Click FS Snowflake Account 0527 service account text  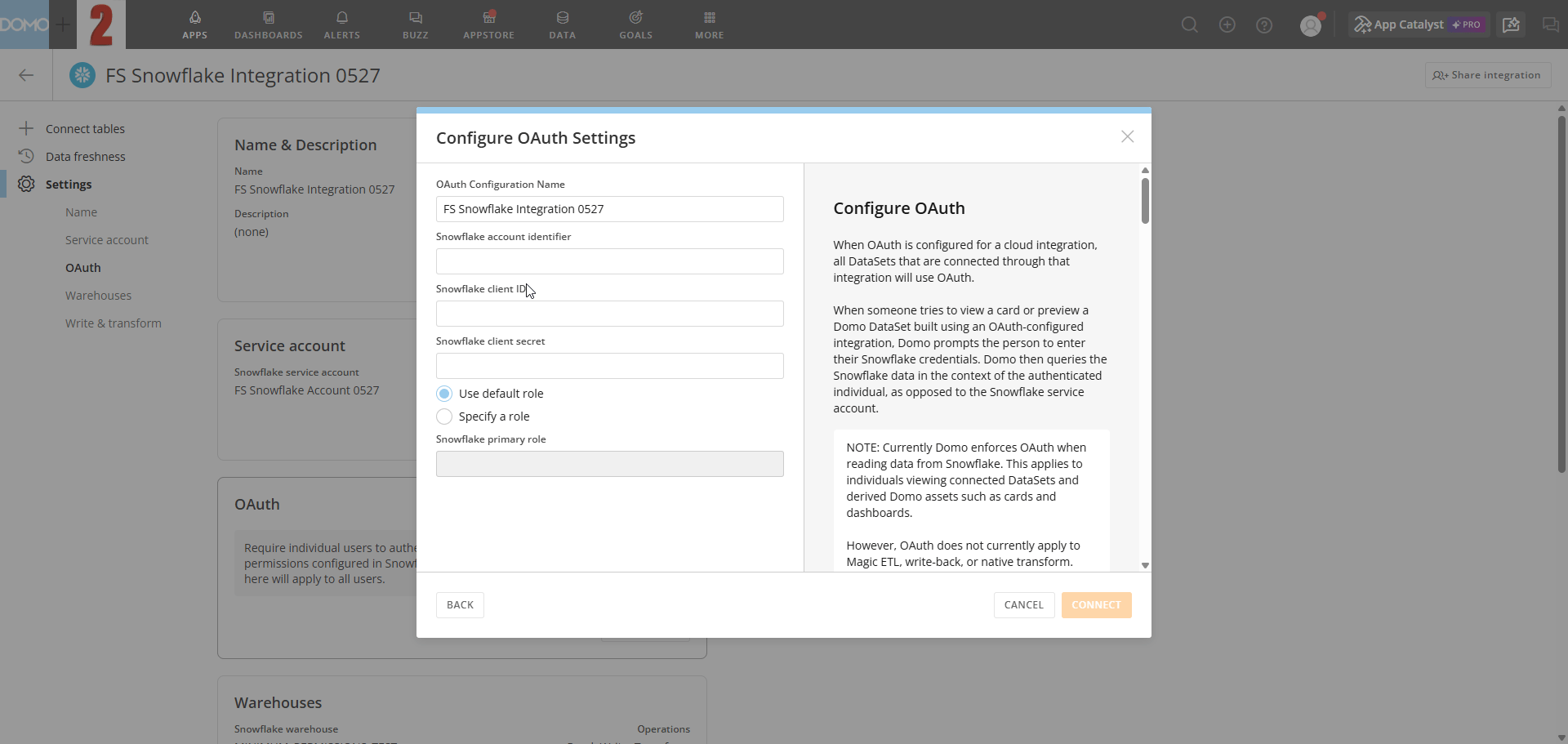coord(307,390)
